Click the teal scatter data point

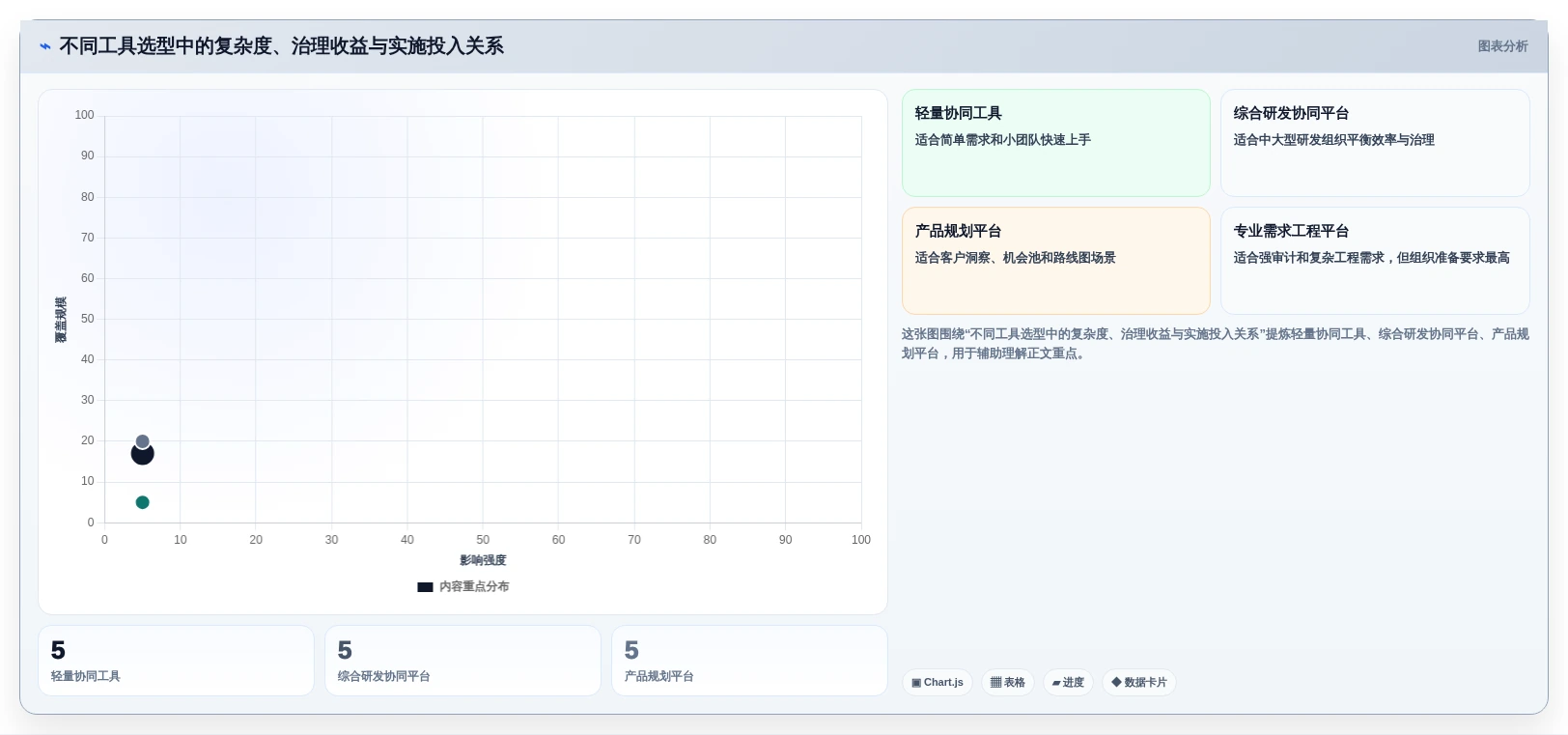pos(142,502)
